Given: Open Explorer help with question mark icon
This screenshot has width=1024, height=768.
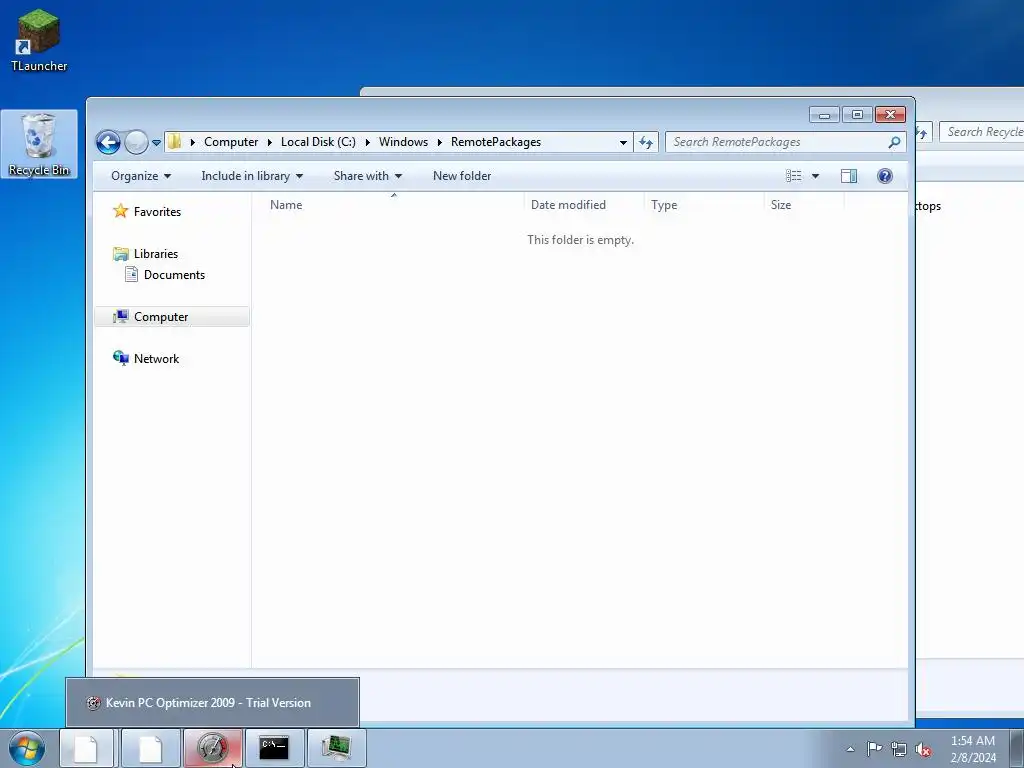Looking at the screenshot, I should pos(885,176).
